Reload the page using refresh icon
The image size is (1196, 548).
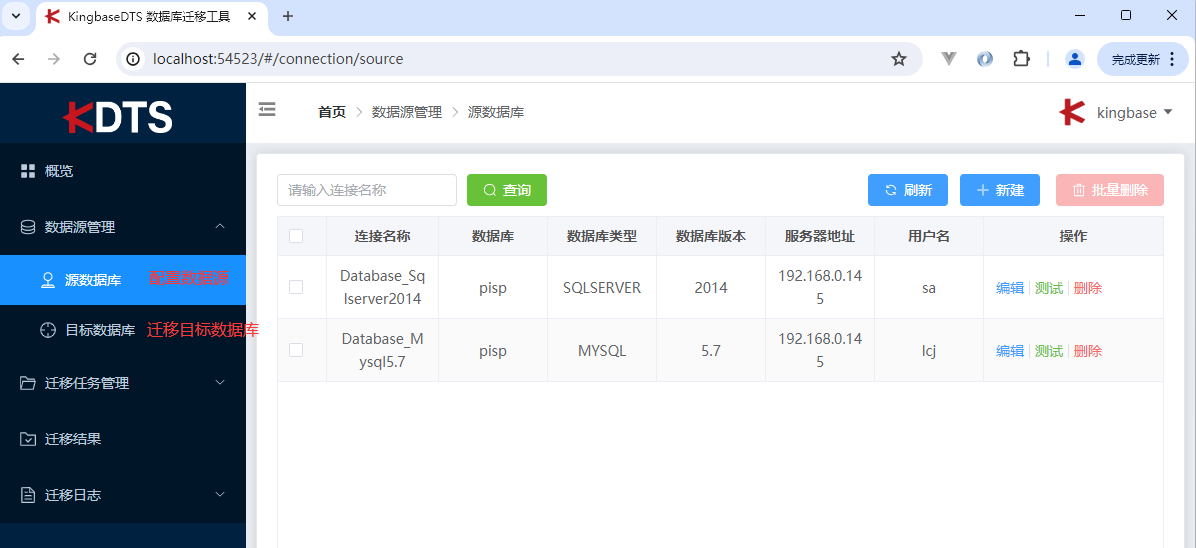coord(90,59)
